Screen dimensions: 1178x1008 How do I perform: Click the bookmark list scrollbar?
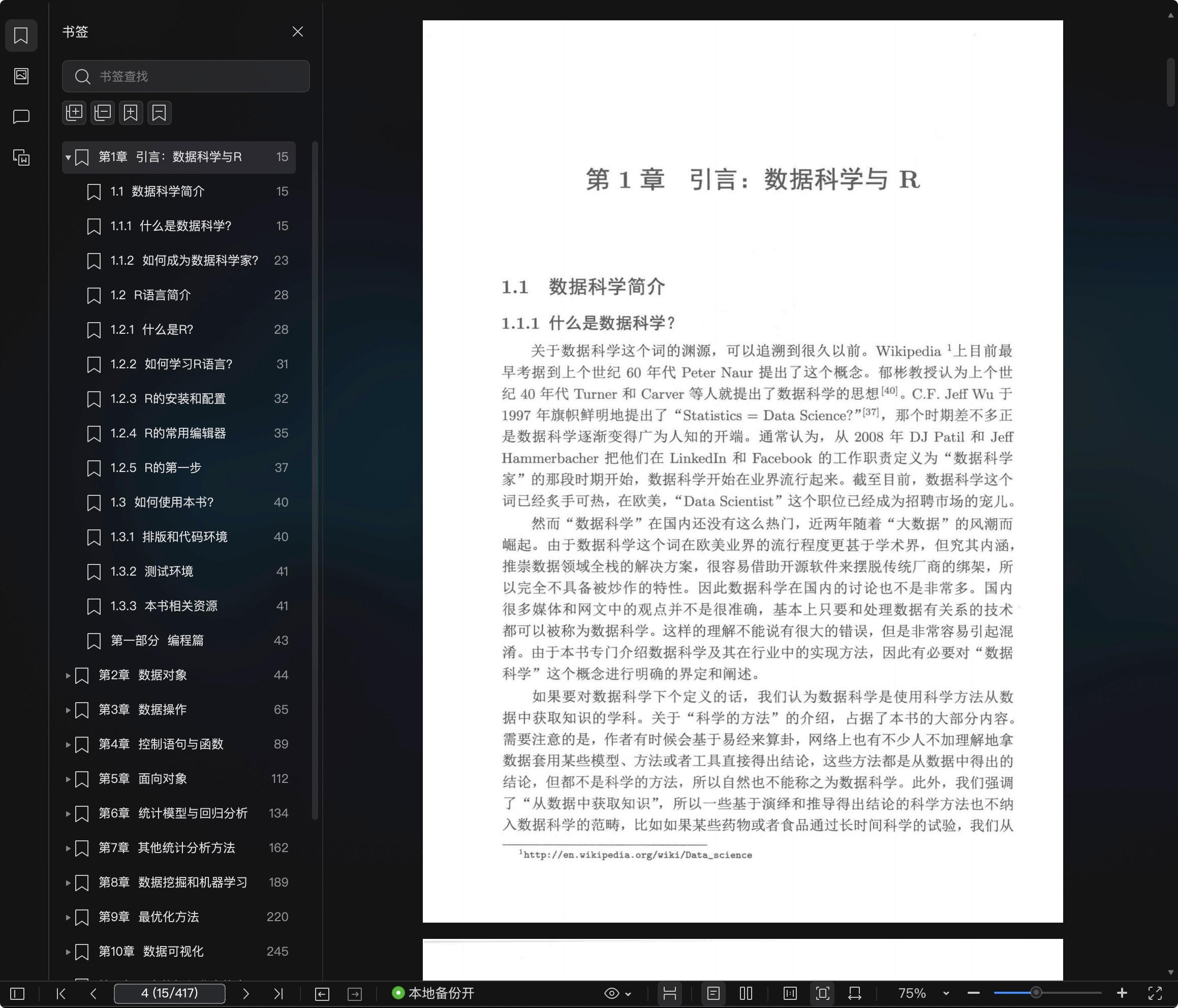coord(315,481)
